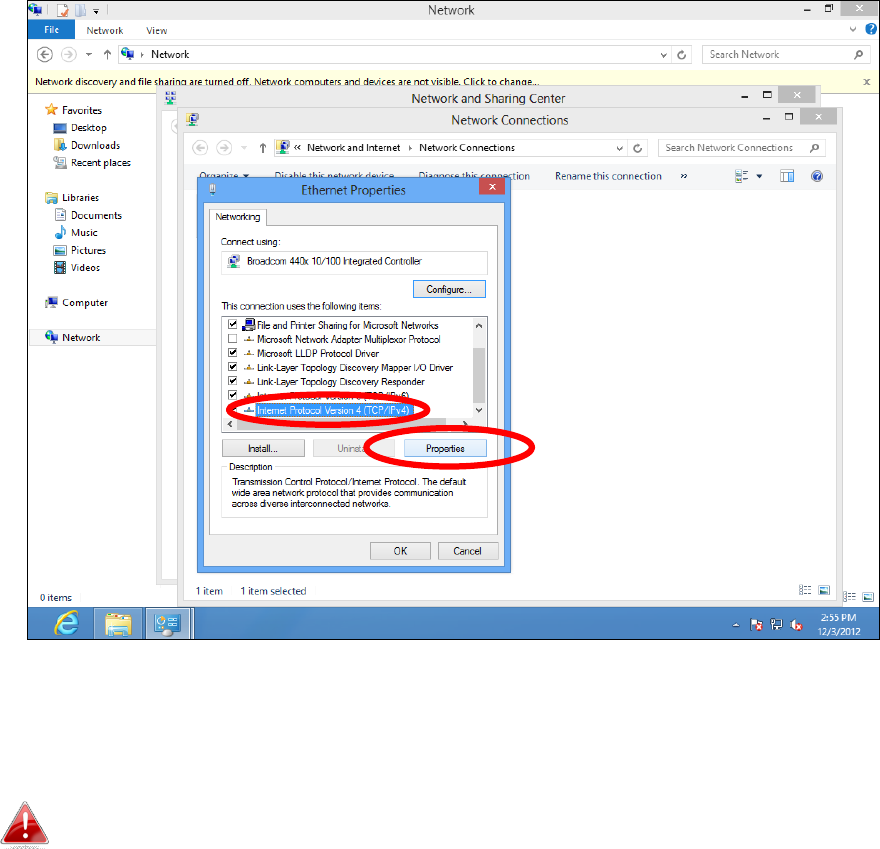
Task: Go back in the Network window
Action: click(x=45, y=54)
